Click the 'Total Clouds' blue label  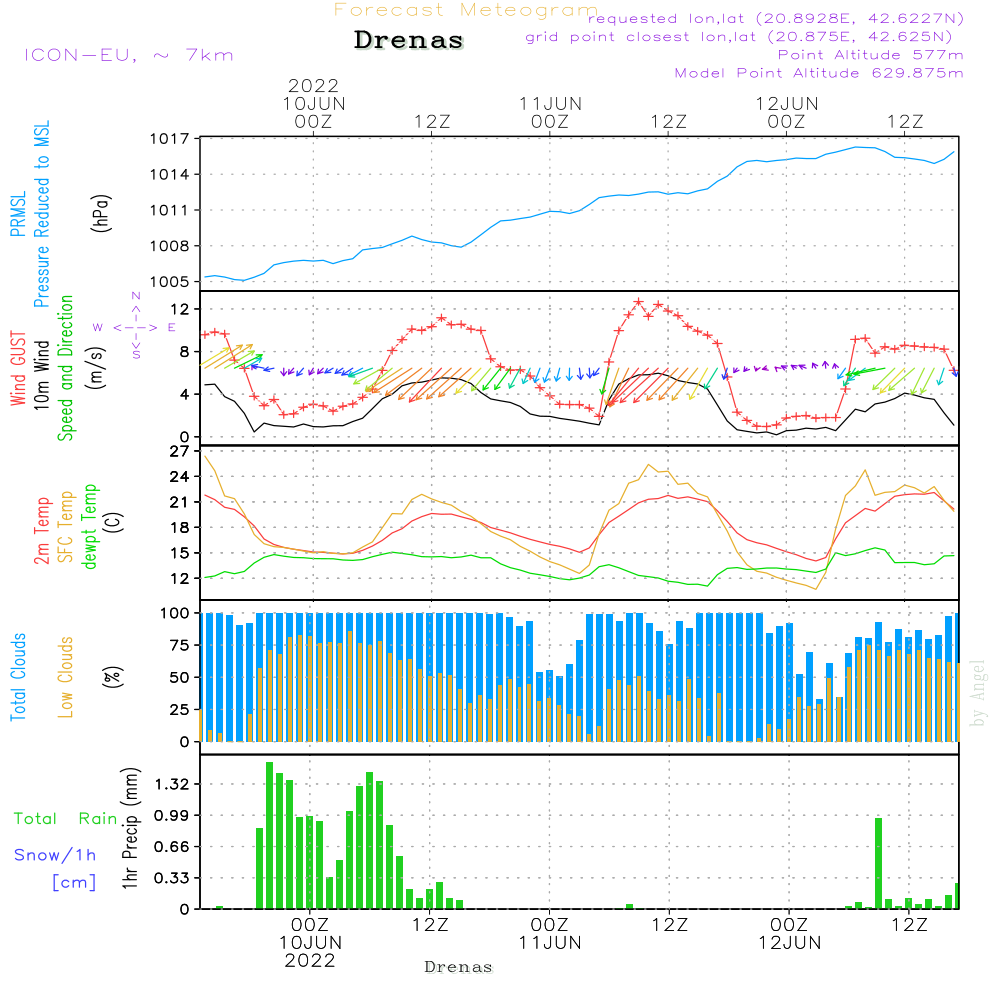point(18,677)
